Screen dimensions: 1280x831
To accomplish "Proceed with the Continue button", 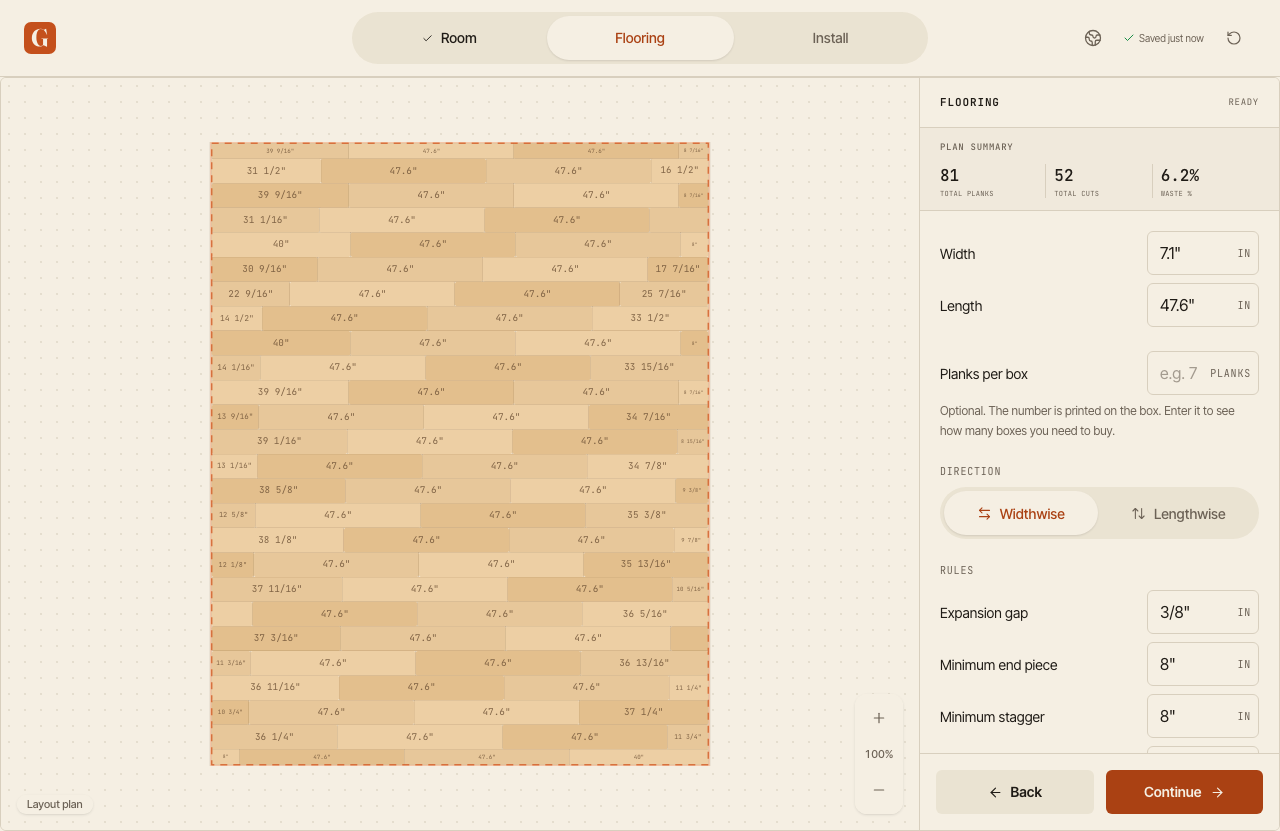I will [1184, 792].
